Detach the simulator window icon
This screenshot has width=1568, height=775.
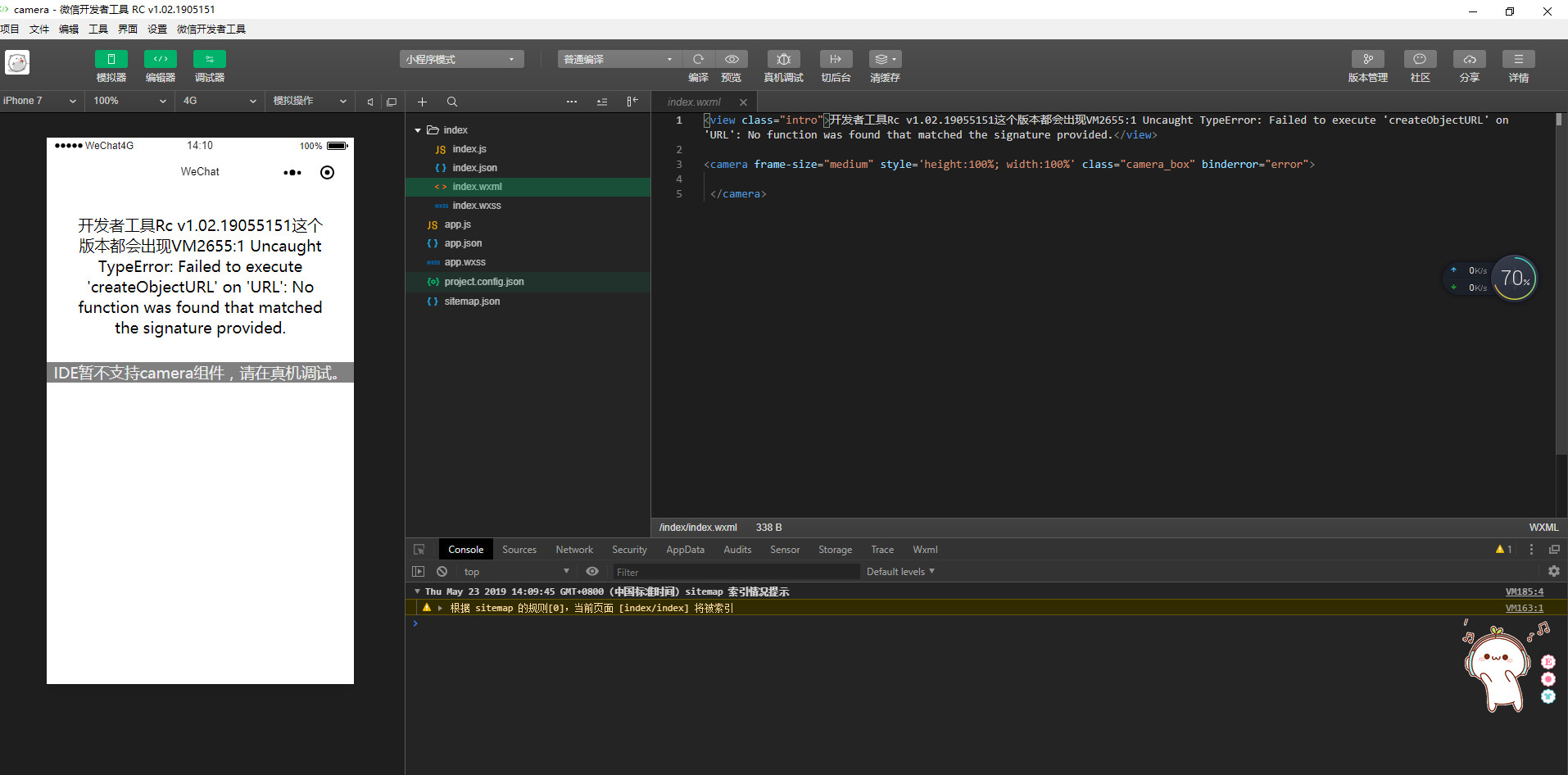coord(392,102)
